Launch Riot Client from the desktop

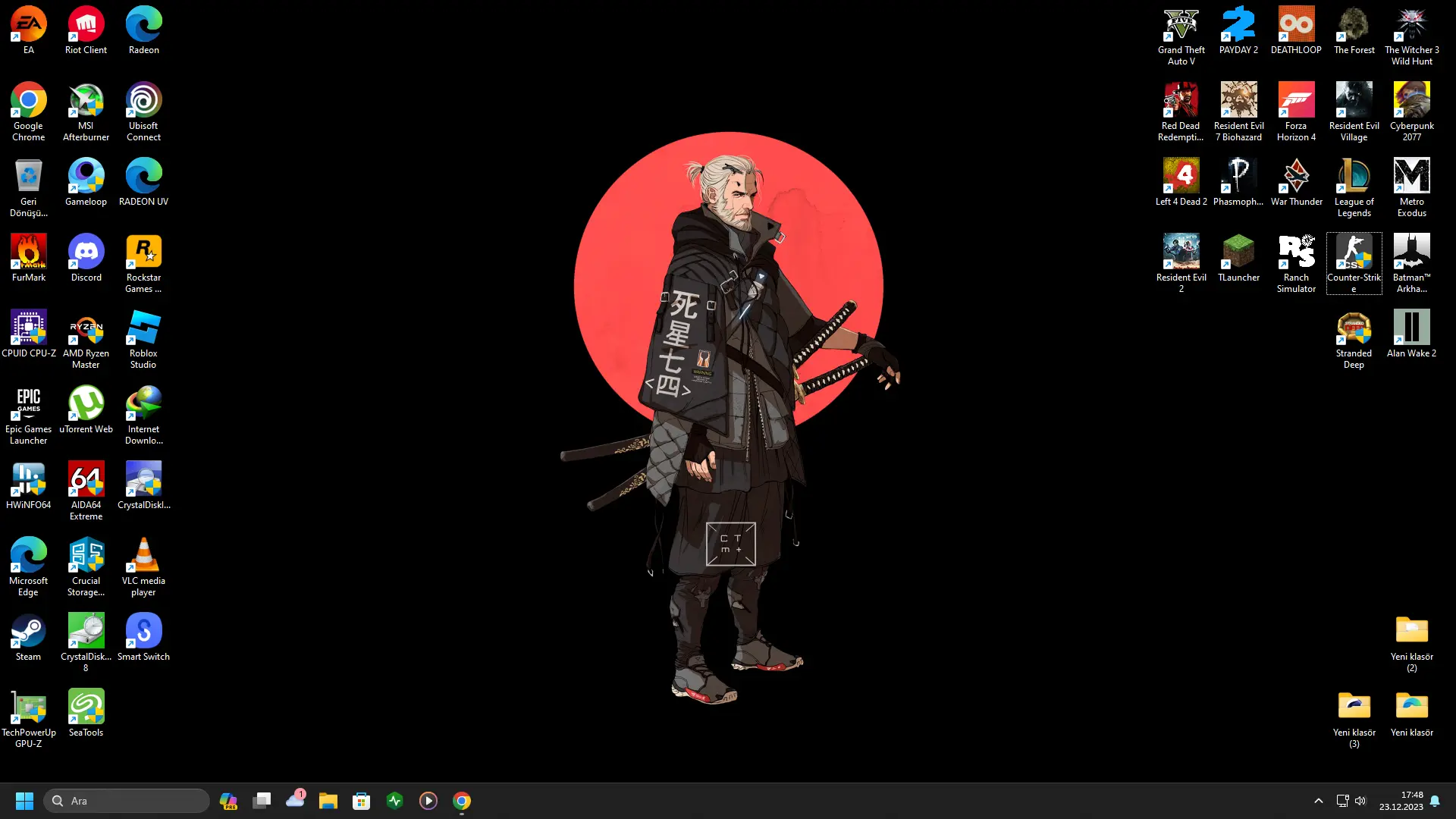[86, 30]
